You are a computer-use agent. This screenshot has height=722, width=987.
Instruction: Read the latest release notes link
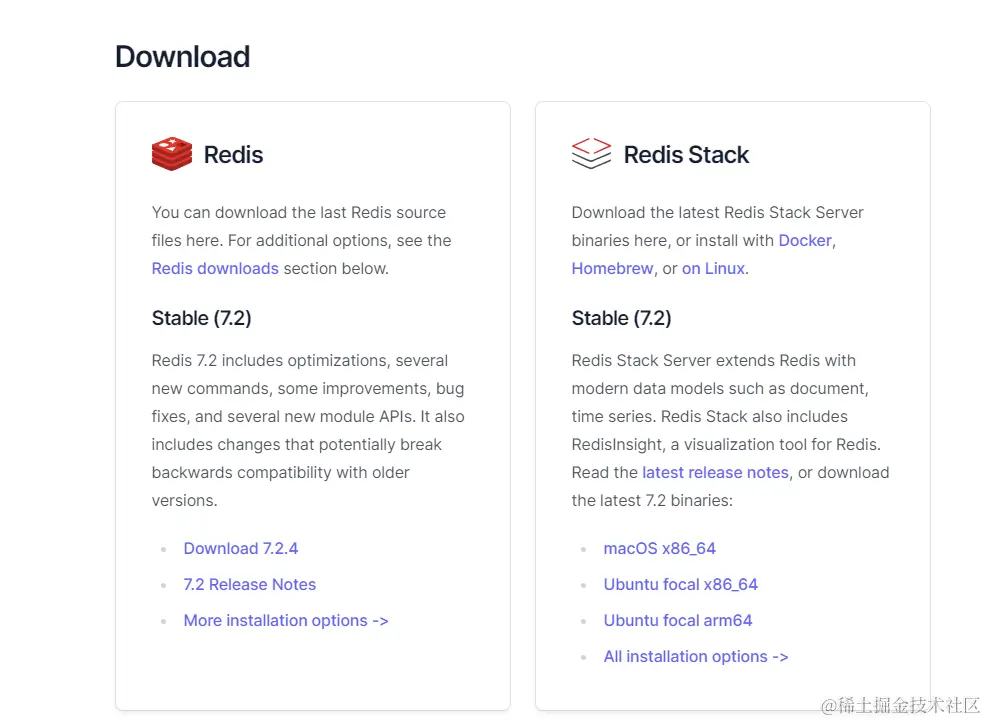(715, 472)
